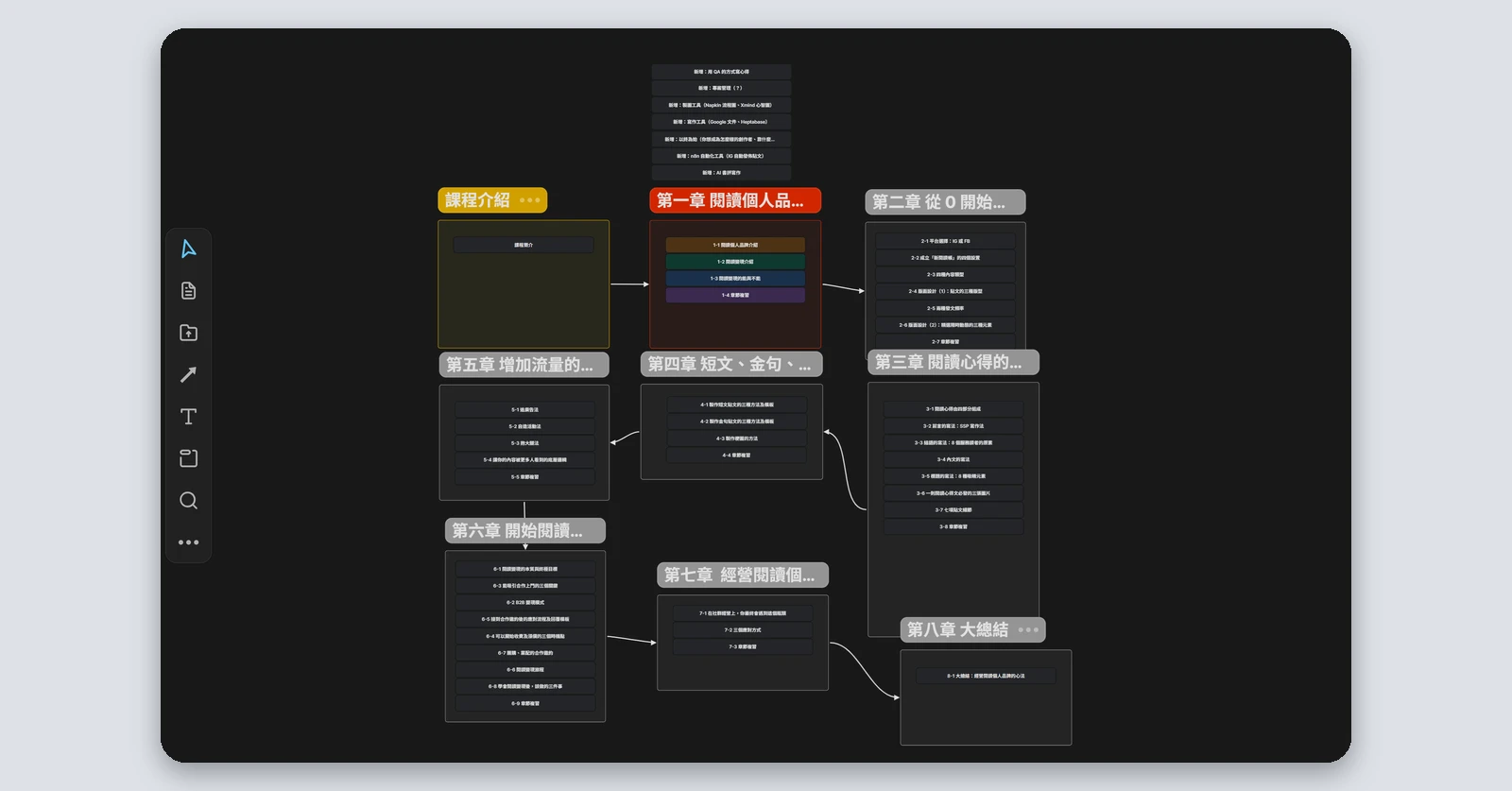This screenshot has height=791, width=1512.
Task: Select the yellow 課程介紹 section title
Action: point(478,200)
